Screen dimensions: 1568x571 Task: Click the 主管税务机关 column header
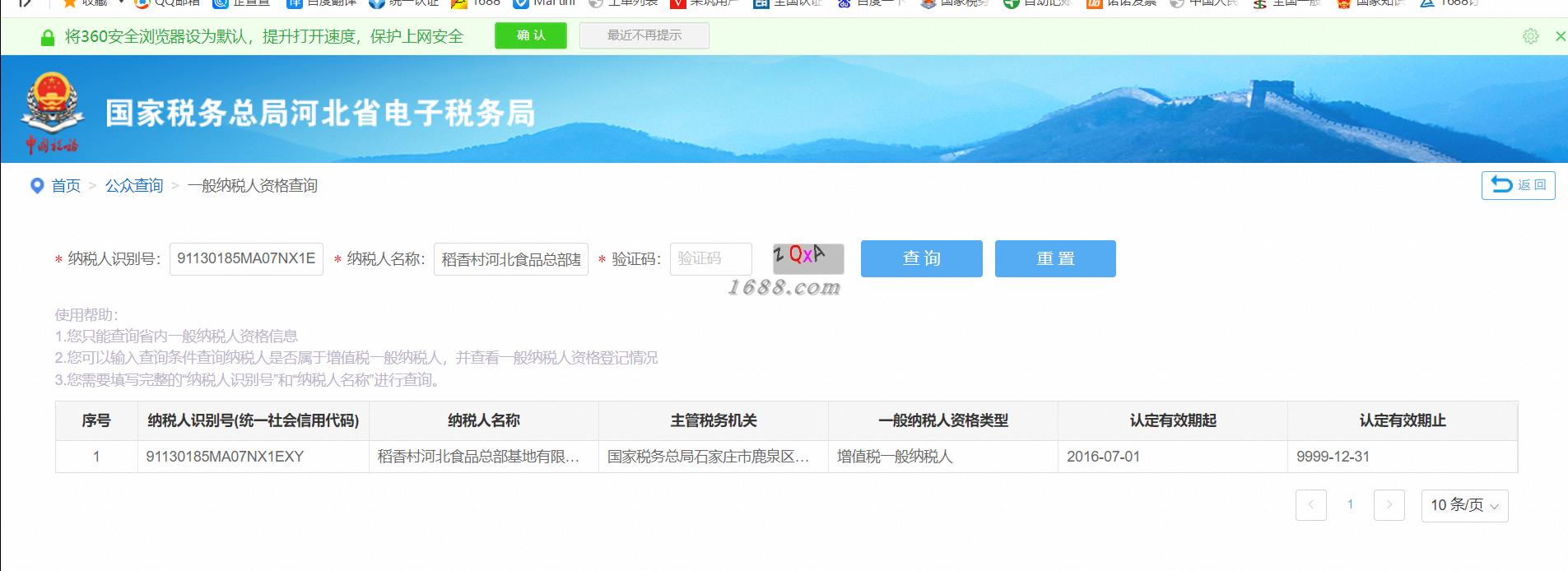coord(714,420)
